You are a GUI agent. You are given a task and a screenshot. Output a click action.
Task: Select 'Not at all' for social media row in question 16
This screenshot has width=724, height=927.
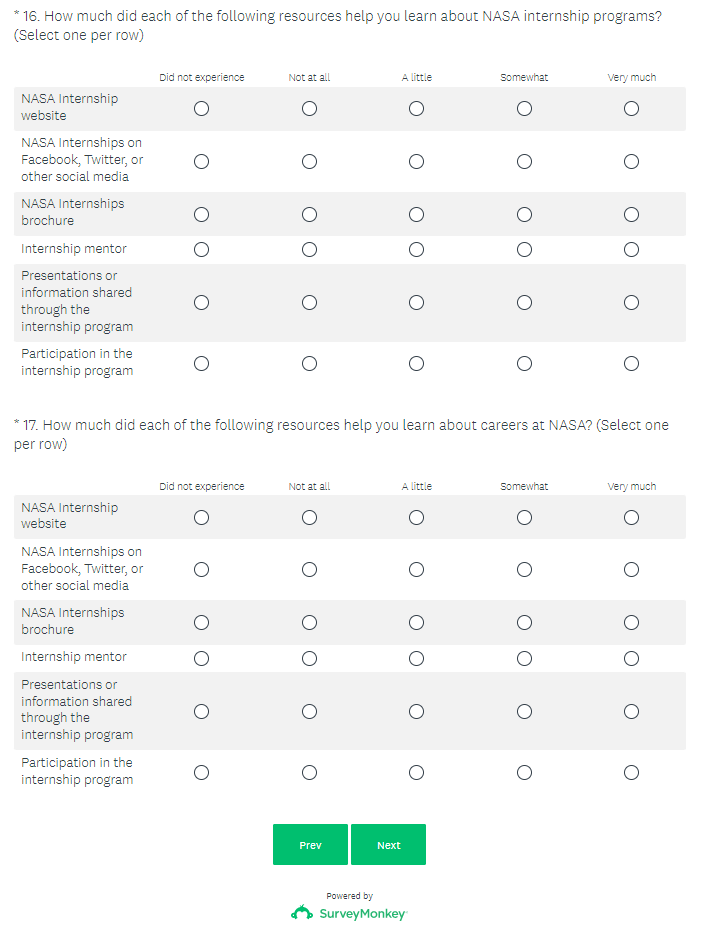tap(309, 162)
